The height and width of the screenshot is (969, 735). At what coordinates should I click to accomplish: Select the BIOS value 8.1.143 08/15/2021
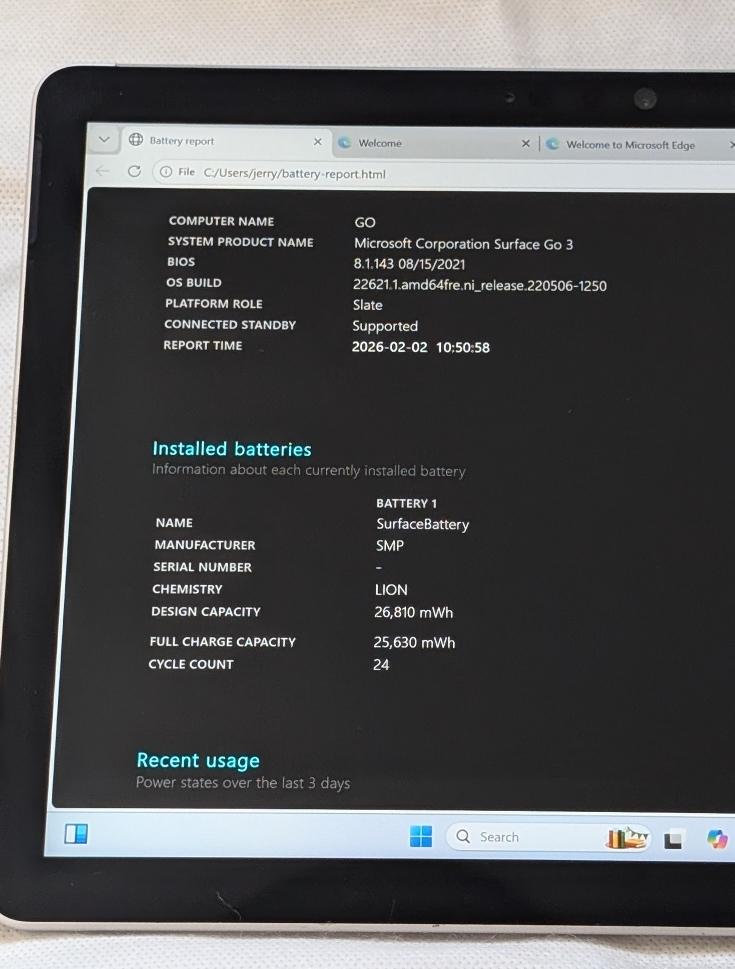(x=409, y=264)
